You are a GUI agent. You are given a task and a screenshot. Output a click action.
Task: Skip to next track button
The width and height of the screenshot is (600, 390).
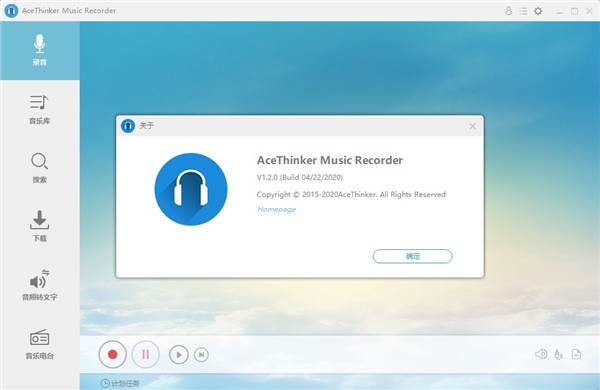201,355
